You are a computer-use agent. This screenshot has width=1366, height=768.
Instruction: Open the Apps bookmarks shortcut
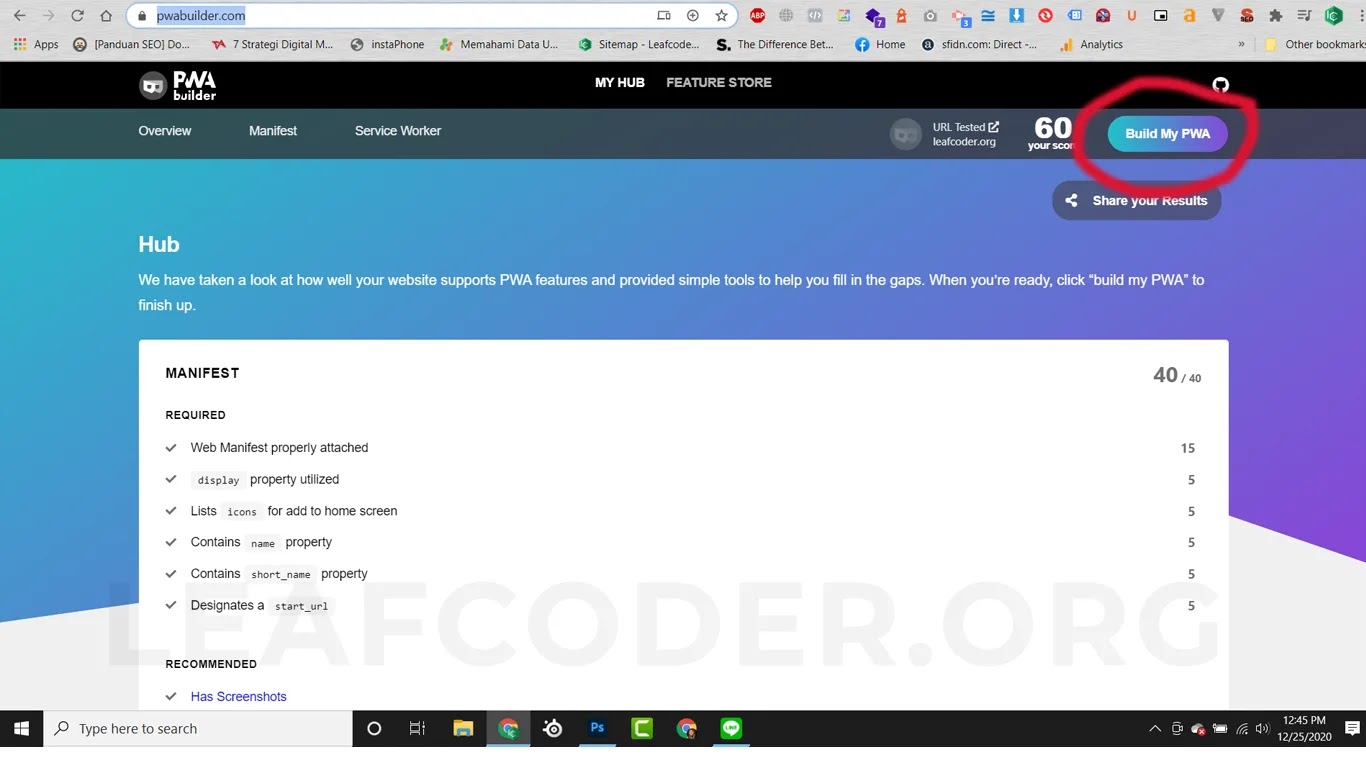pos(36,45)
